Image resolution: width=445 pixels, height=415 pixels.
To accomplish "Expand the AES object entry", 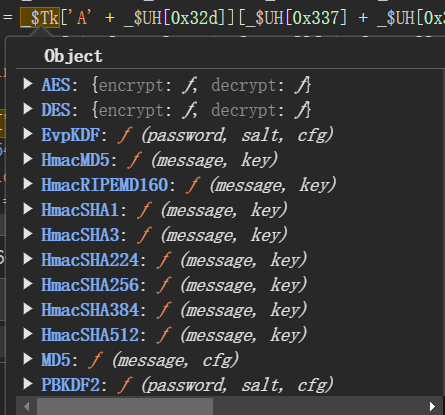I will [x=28, y=84].
